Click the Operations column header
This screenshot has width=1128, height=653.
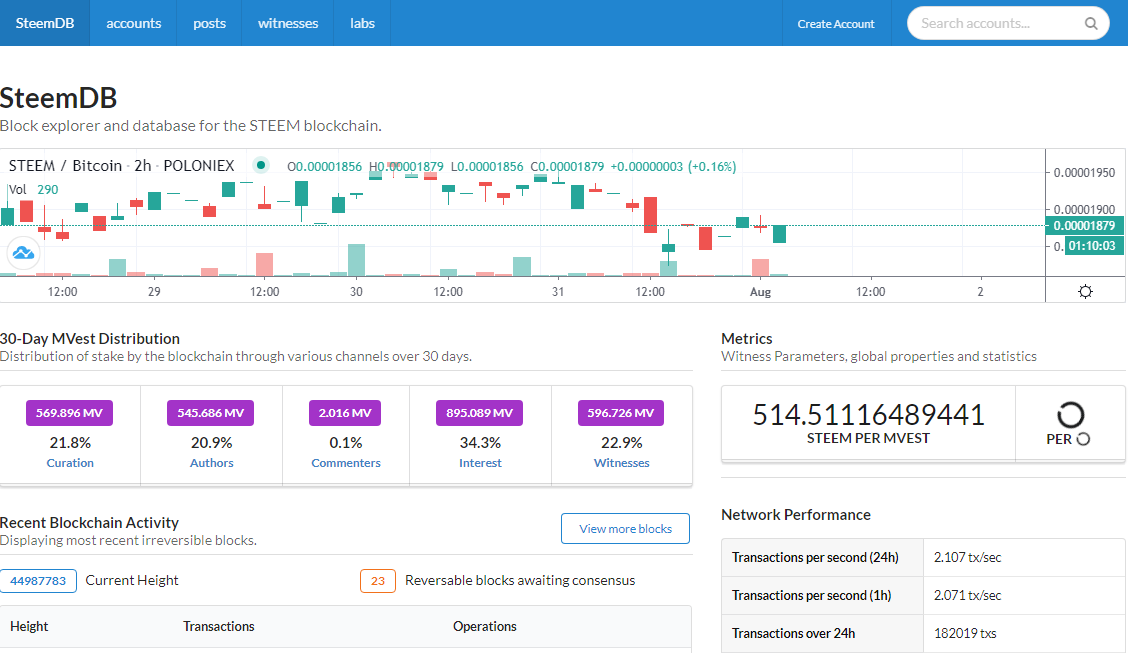coord(485,626)
